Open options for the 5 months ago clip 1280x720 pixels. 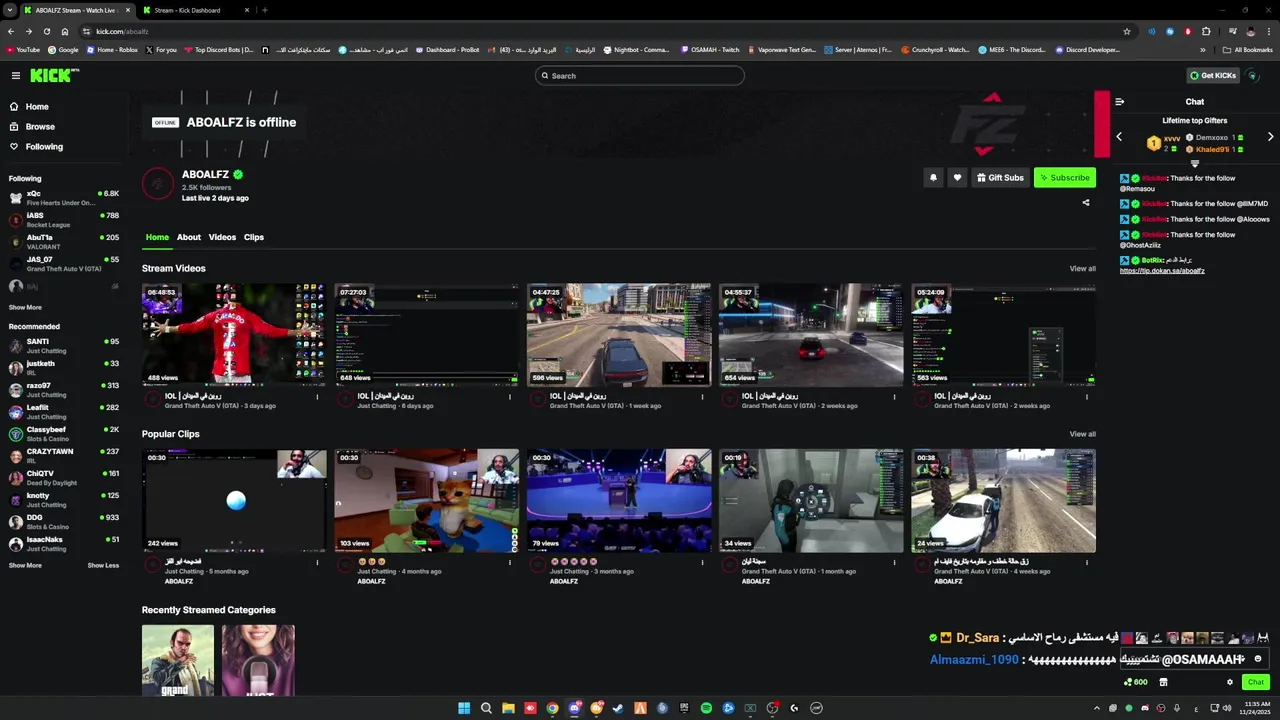pyautogui.click(x=318, y=562)
